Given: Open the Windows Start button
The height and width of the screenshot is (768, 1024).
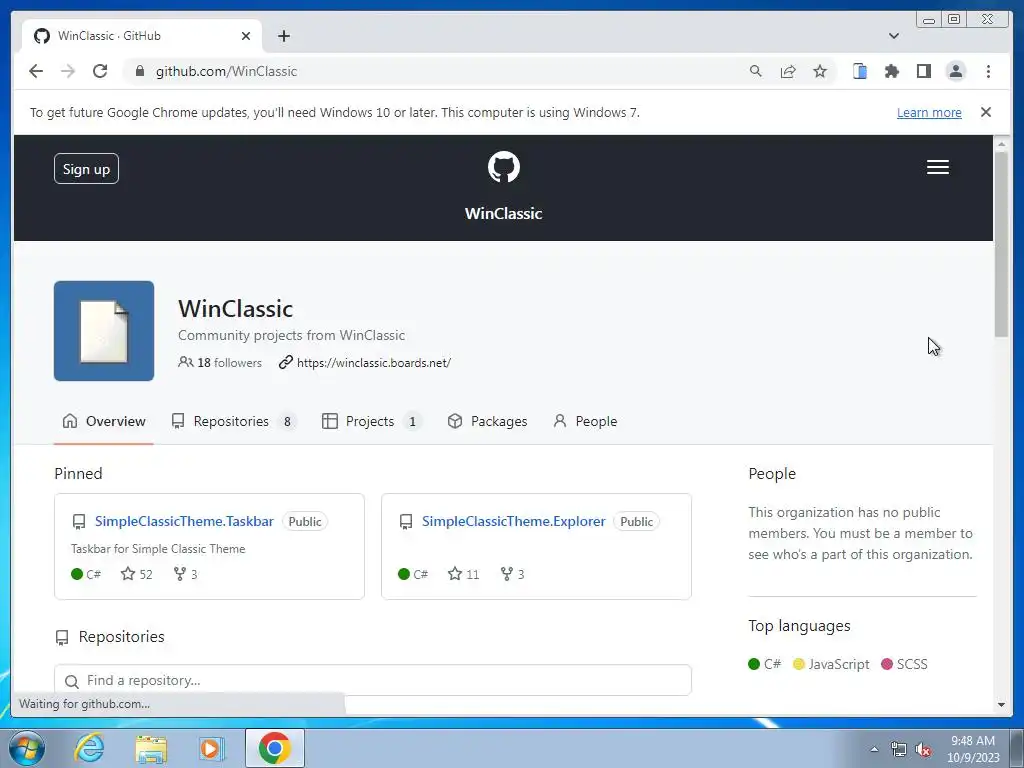Looking at the screenshot, I should point(26,748).
